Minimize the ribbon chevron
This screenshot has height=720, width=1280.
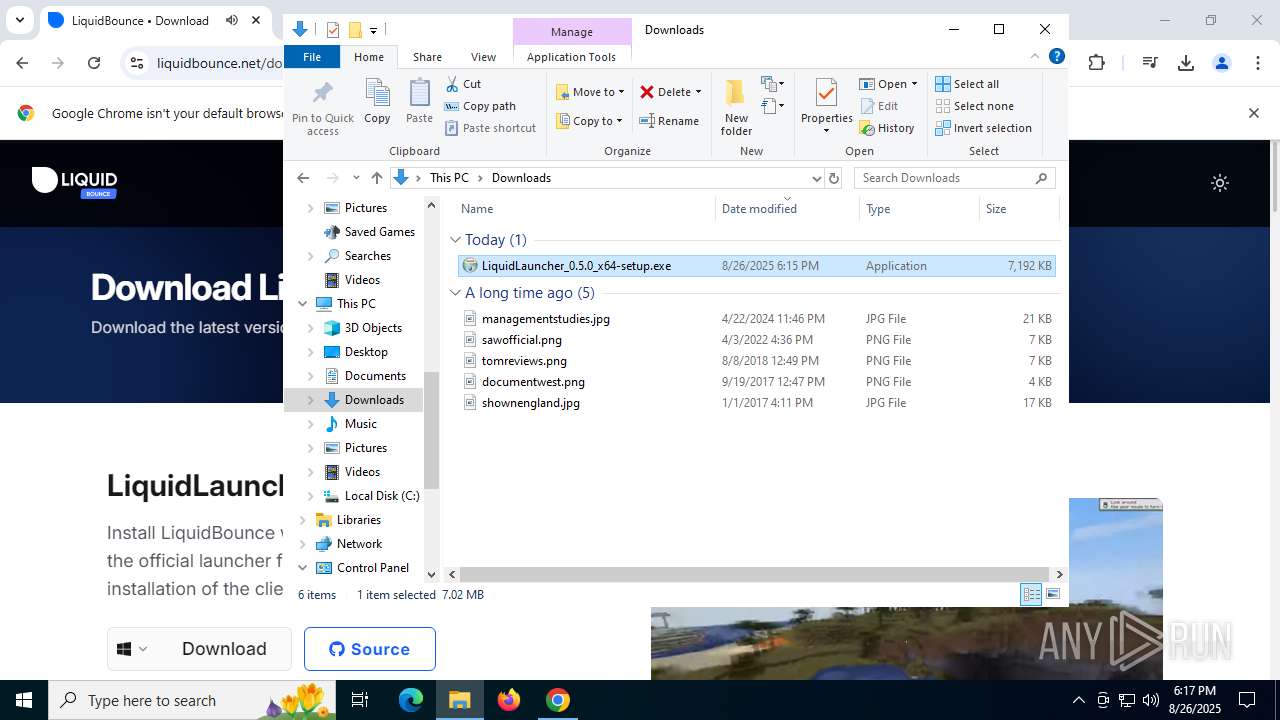(x=1035, y=57)
